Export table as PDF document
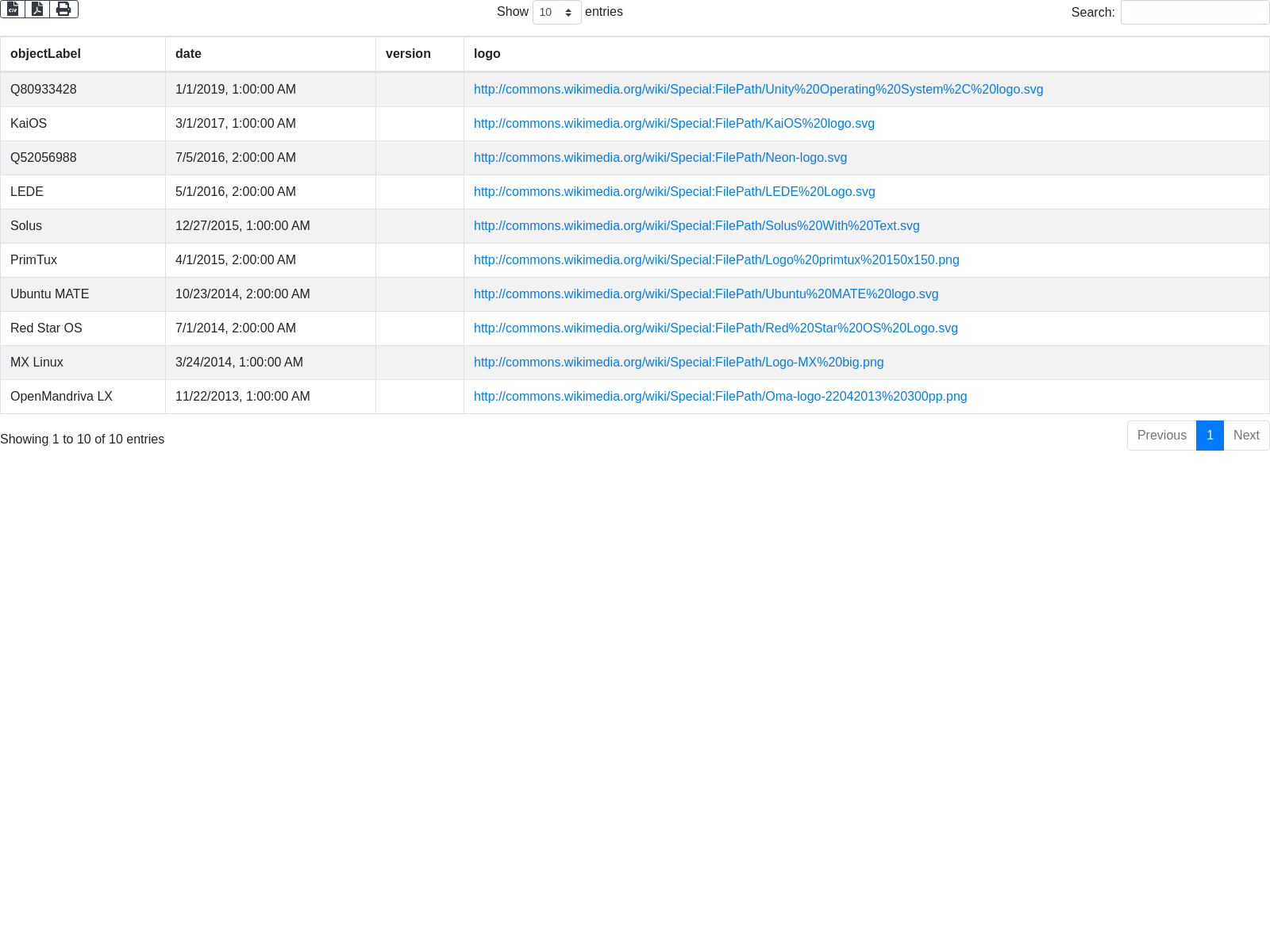Viewport: 1270px width, 952px height. pos(37,9)
